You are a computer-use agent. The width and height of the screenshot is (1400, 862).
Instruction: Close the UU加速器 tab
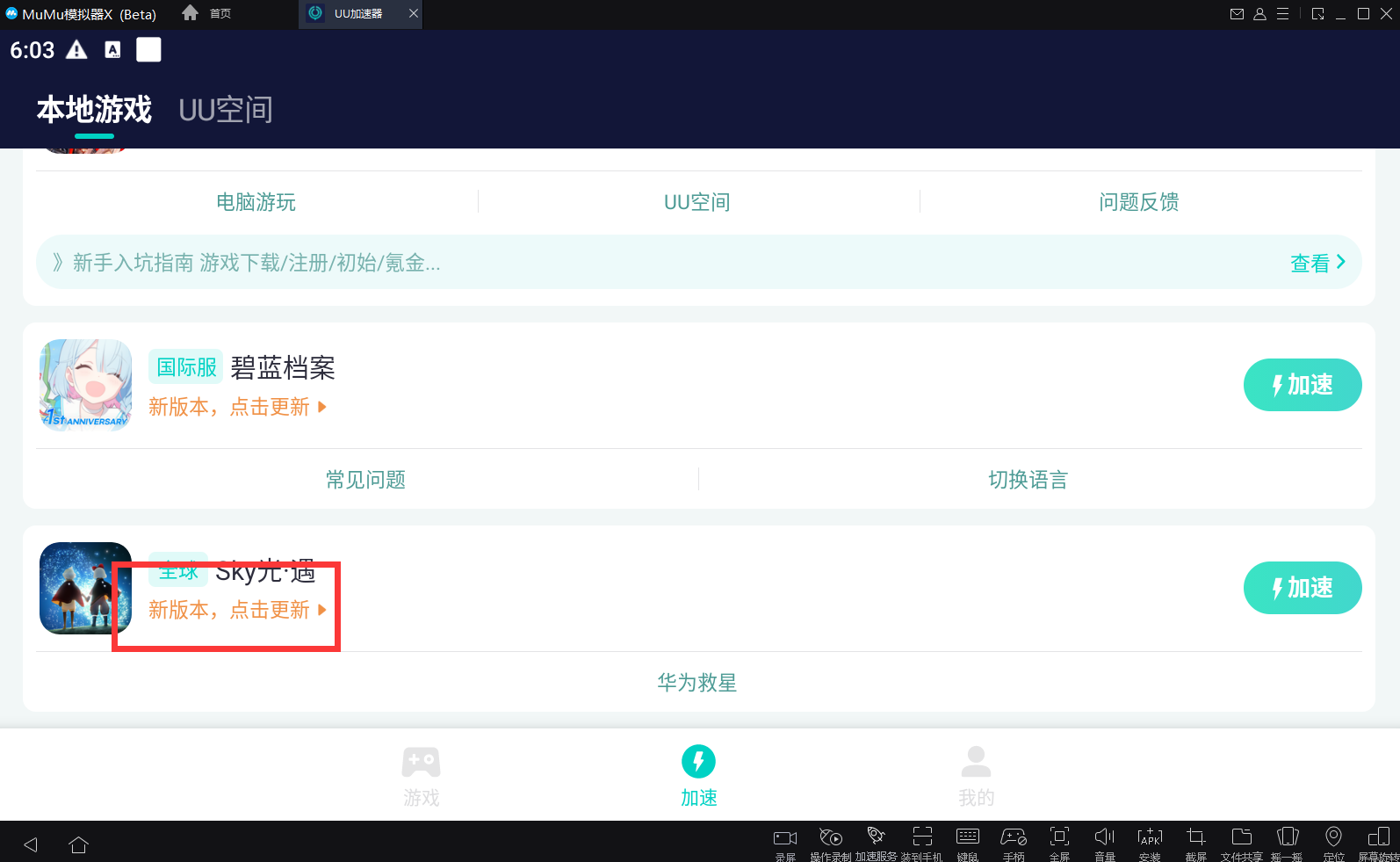click(x=414, y=14)
